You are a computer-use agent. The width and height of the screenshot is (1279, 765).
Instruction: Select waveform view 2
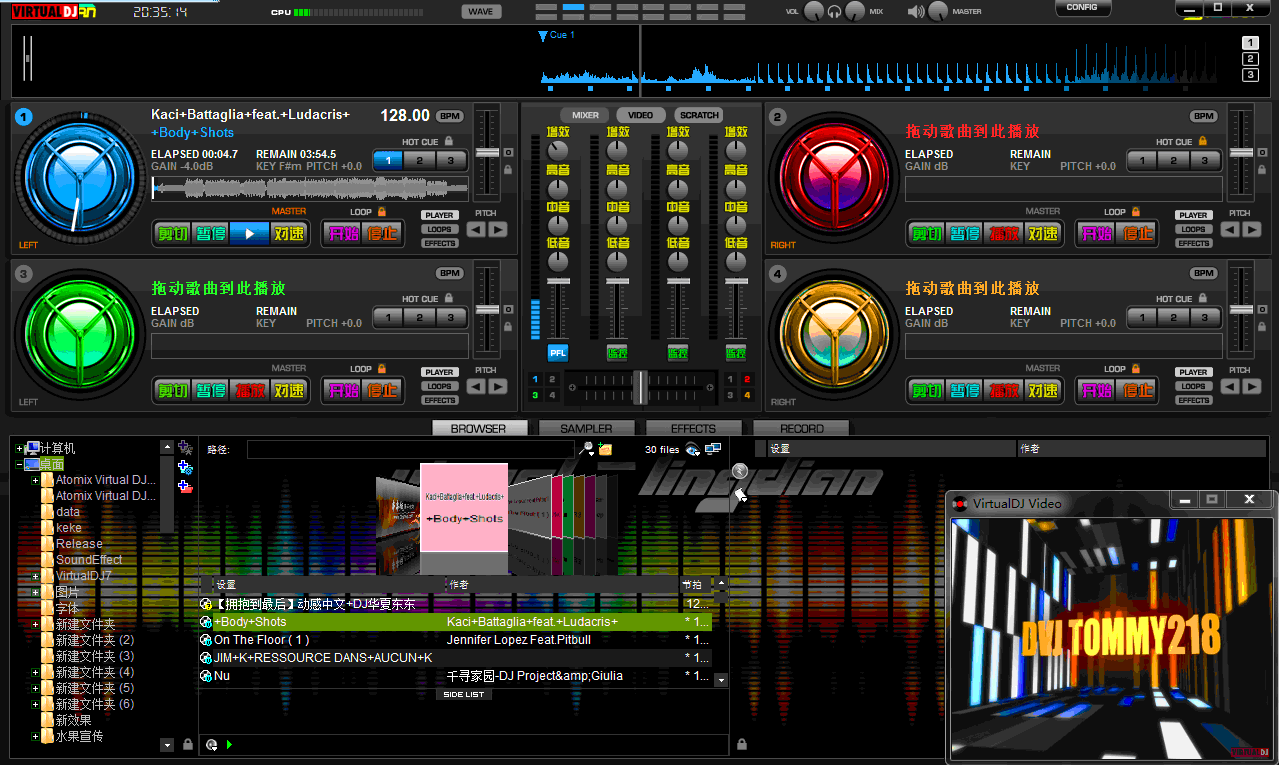click(1250, 59)
